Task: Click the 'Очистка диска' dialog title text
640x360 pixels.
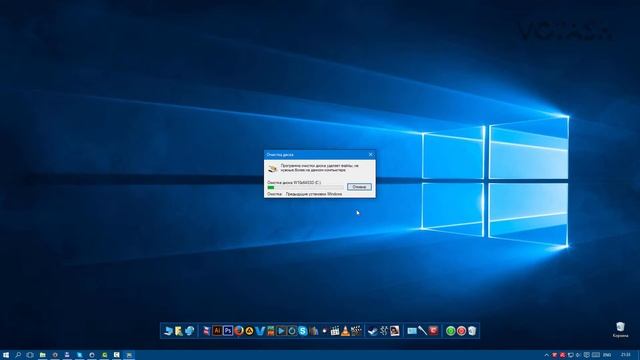Action: (x=280, y=155)
